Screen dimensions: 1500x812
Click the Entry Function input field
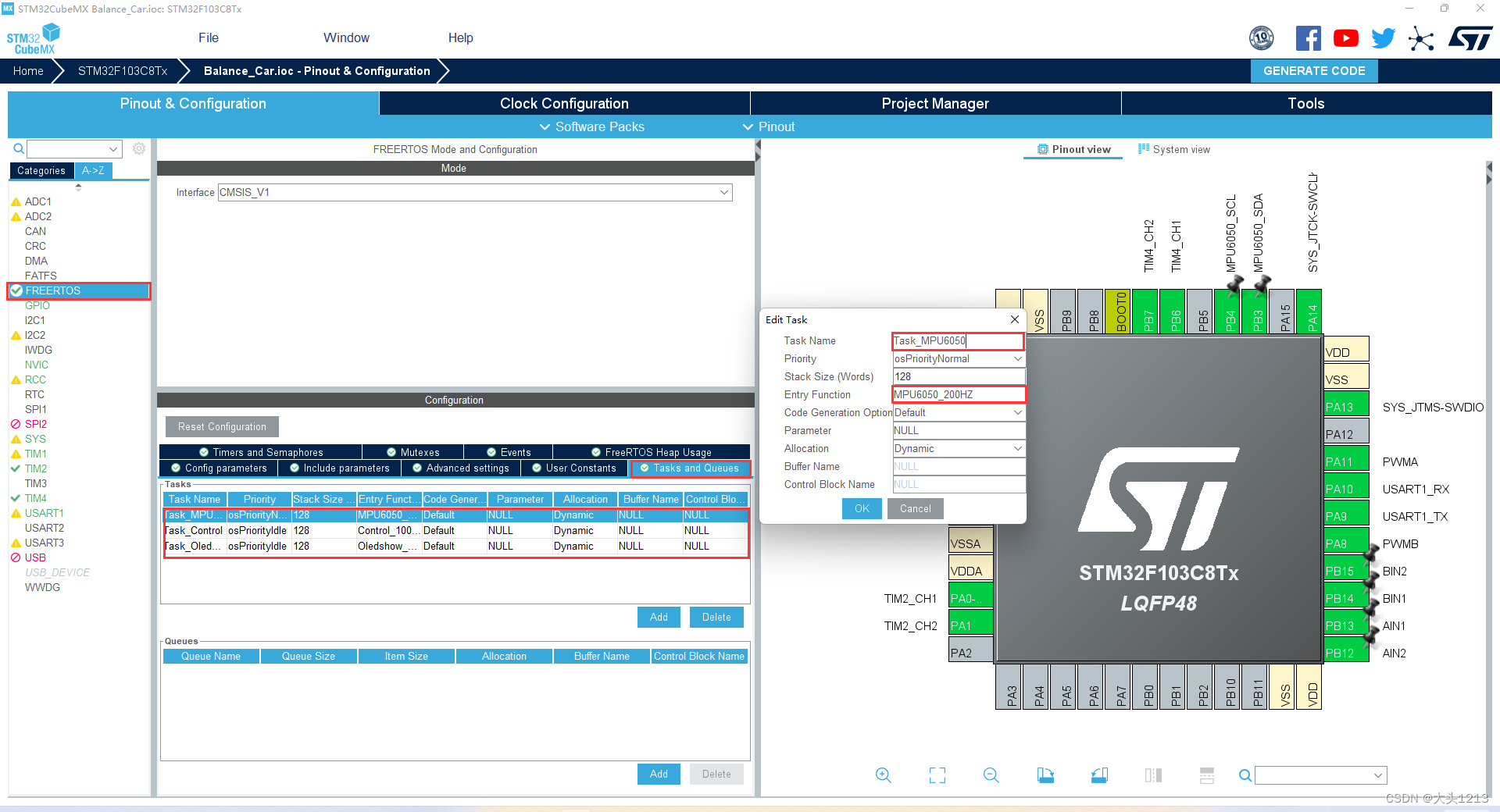(958, 395)
